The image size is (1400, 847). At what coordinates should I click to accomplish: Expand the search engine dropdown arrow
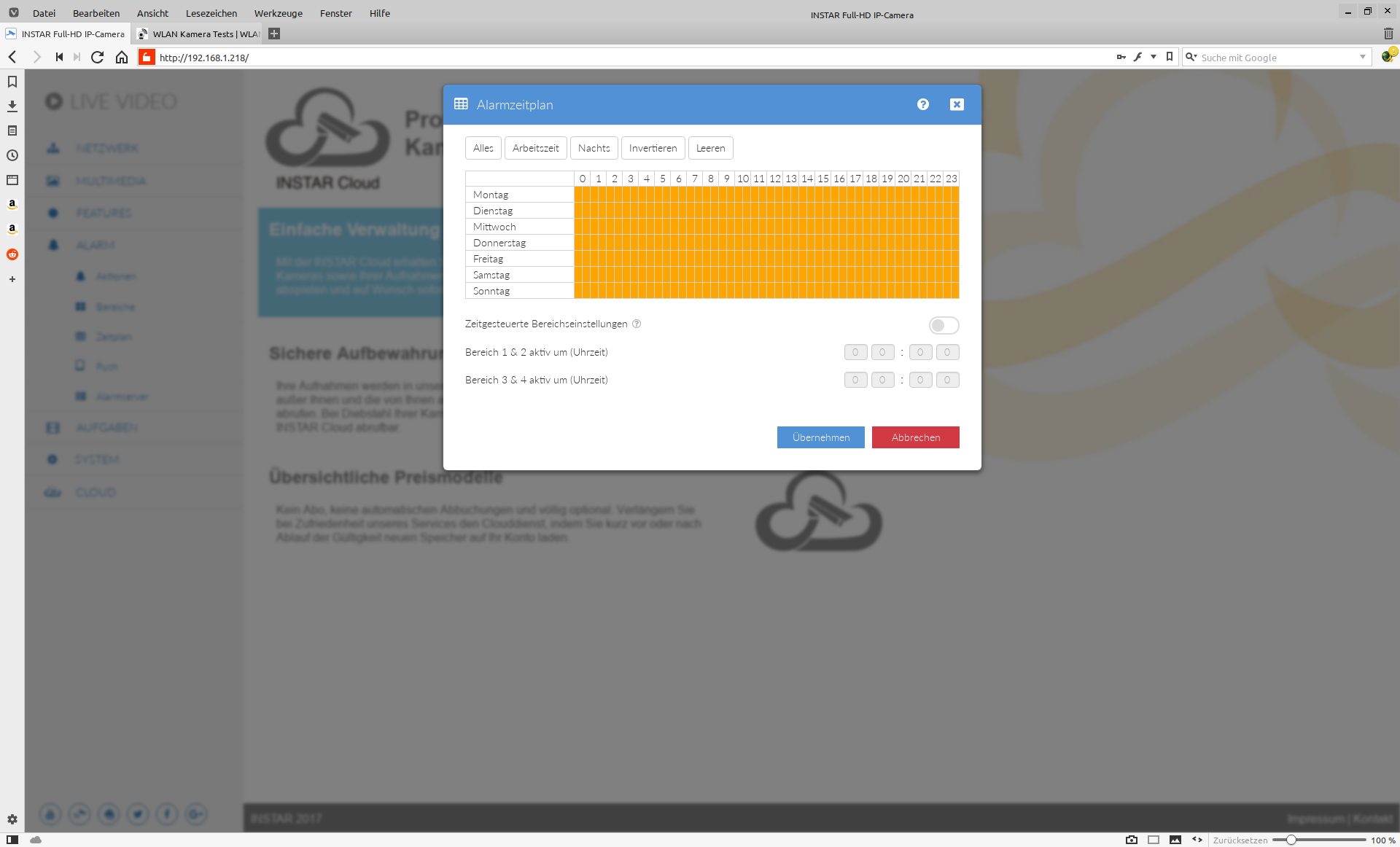point(1363,57)
